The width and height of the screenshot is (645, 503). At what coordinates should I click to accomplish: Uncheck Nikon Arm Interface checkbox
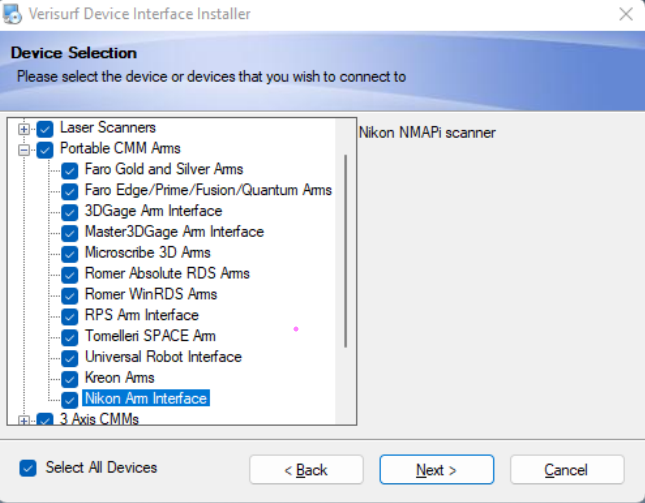coord(70,400)
